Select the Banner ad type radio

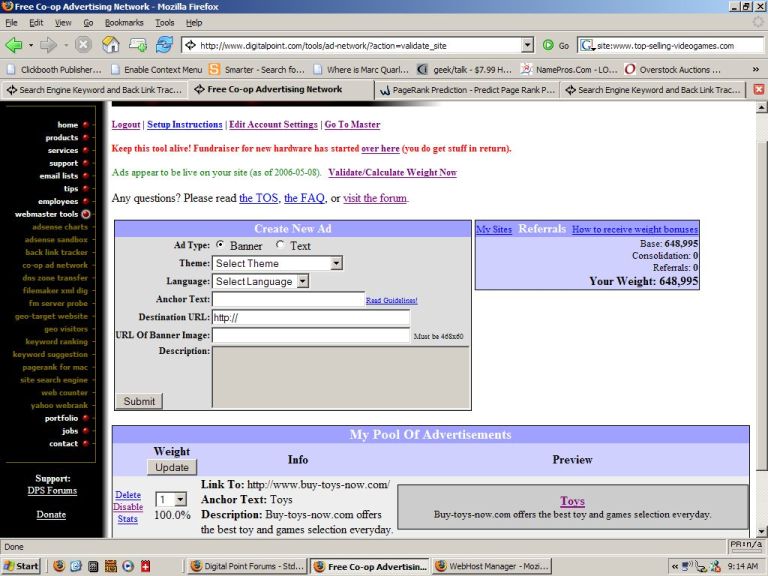point(220,244)
